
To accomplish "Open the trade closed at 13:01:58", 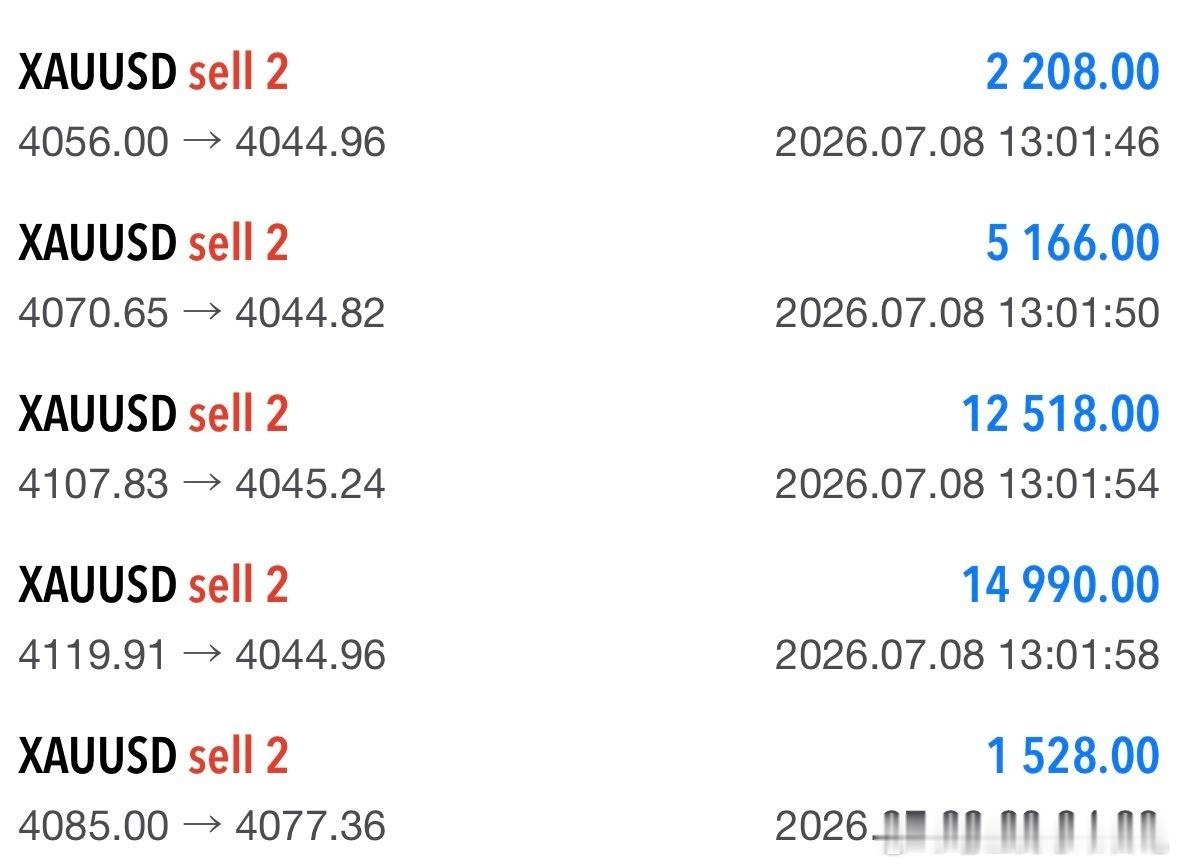I will point(589,619).
